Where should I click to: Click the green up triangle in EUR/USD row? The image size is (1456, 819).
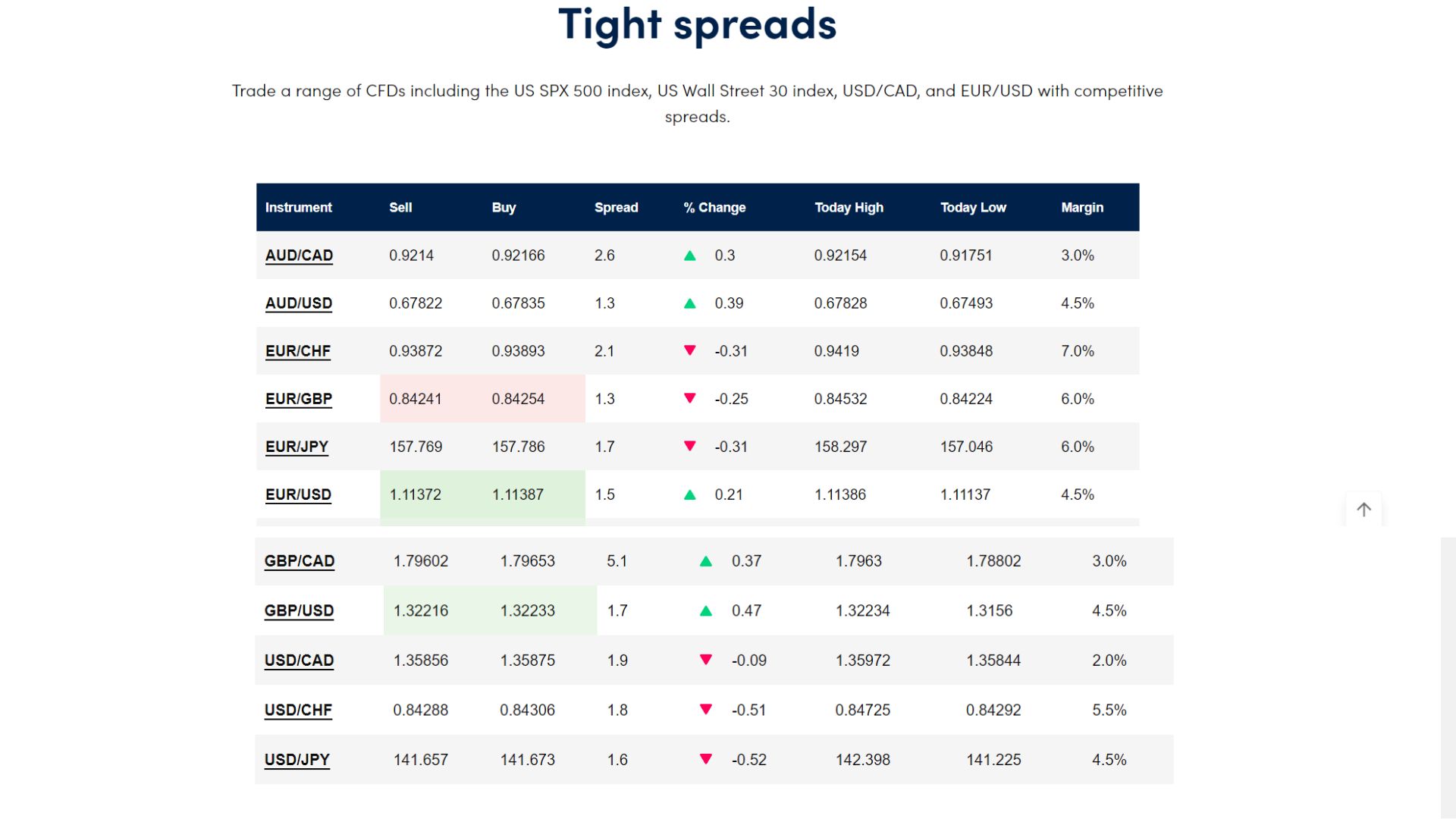point(690,494)
